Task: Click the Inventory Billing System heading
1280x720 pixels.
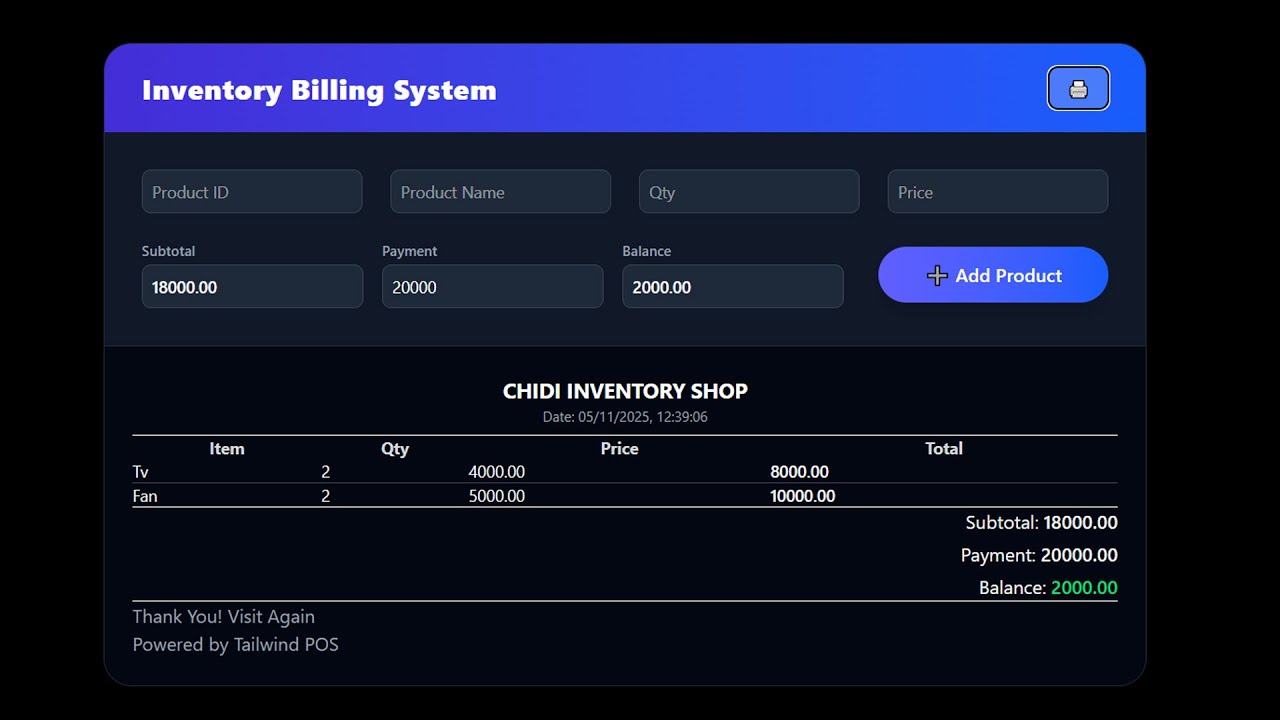Action: [319, 90]
